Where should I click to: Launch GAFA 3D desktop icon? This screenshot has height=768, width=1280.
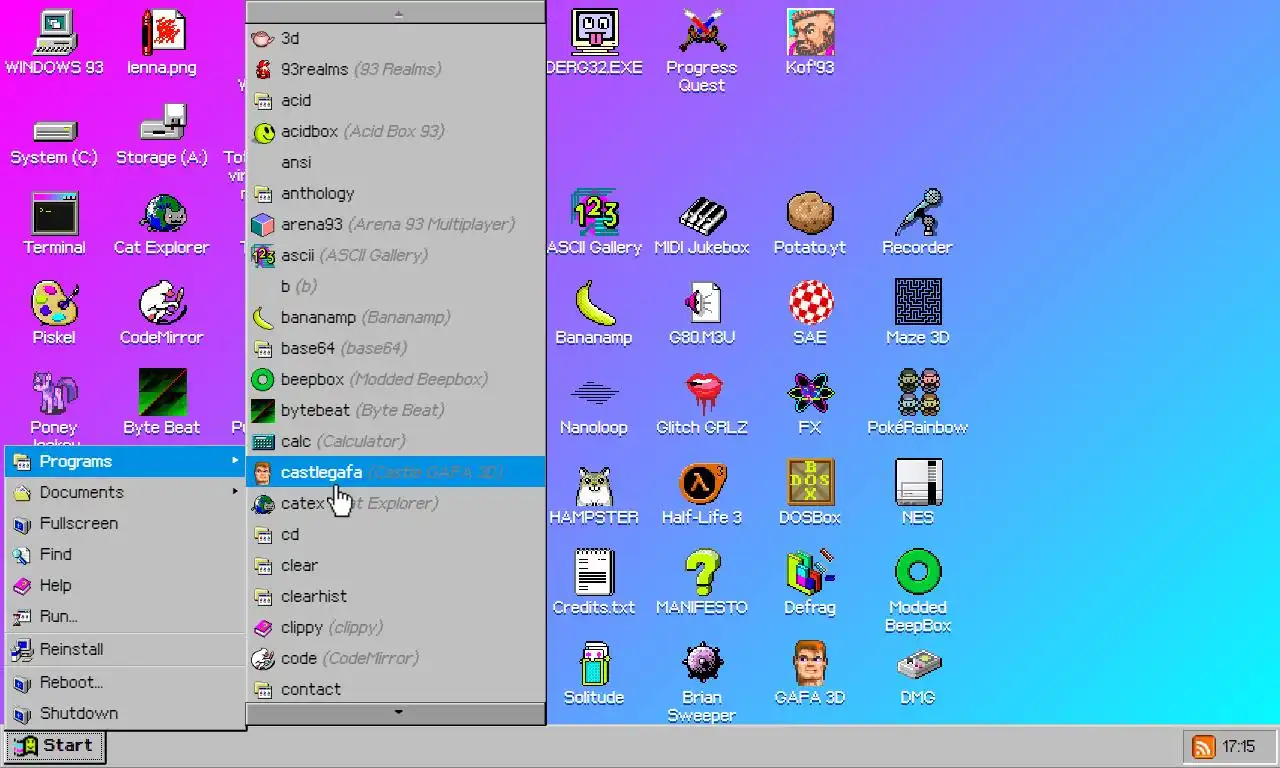point(810,673)
